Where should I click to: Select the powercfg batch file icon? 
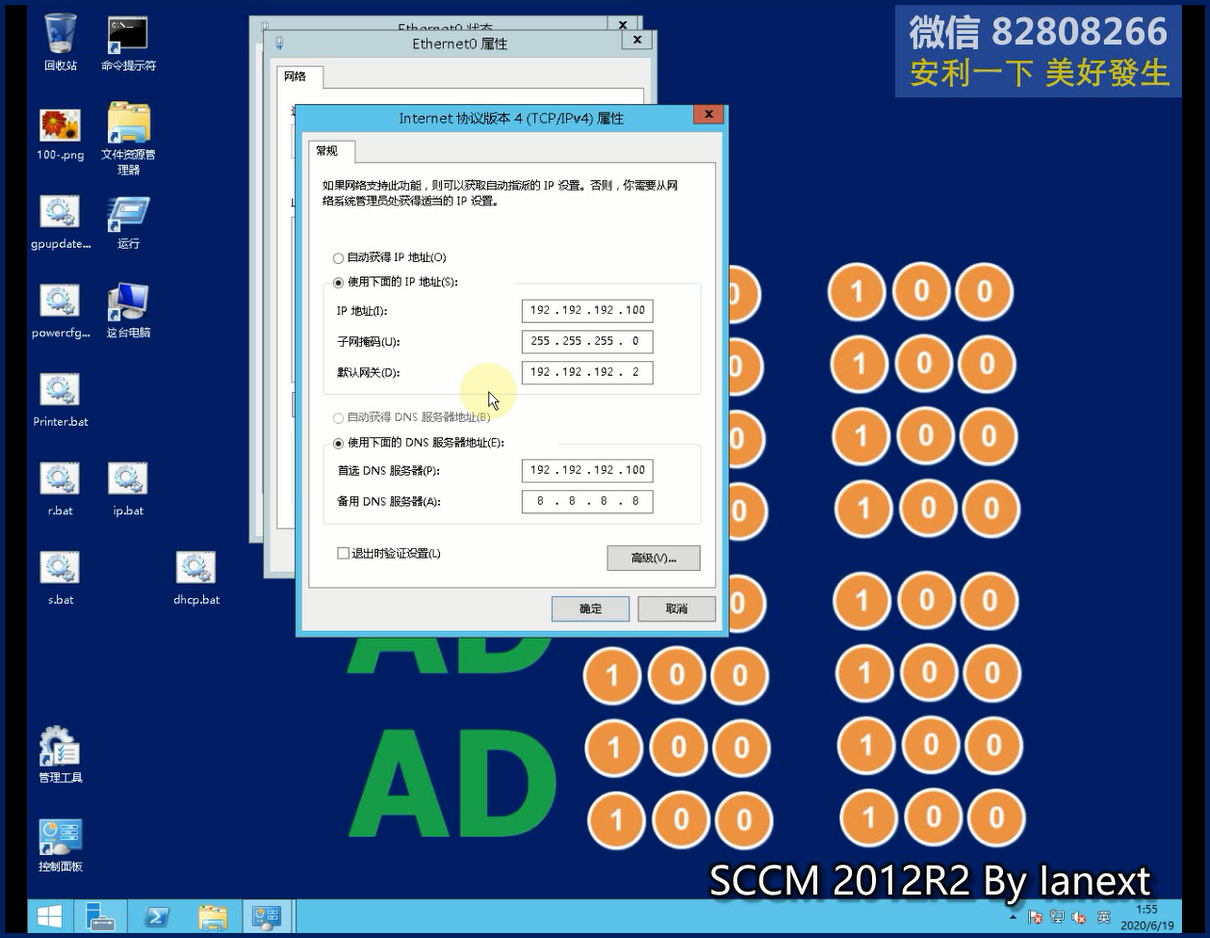(60, 311)
